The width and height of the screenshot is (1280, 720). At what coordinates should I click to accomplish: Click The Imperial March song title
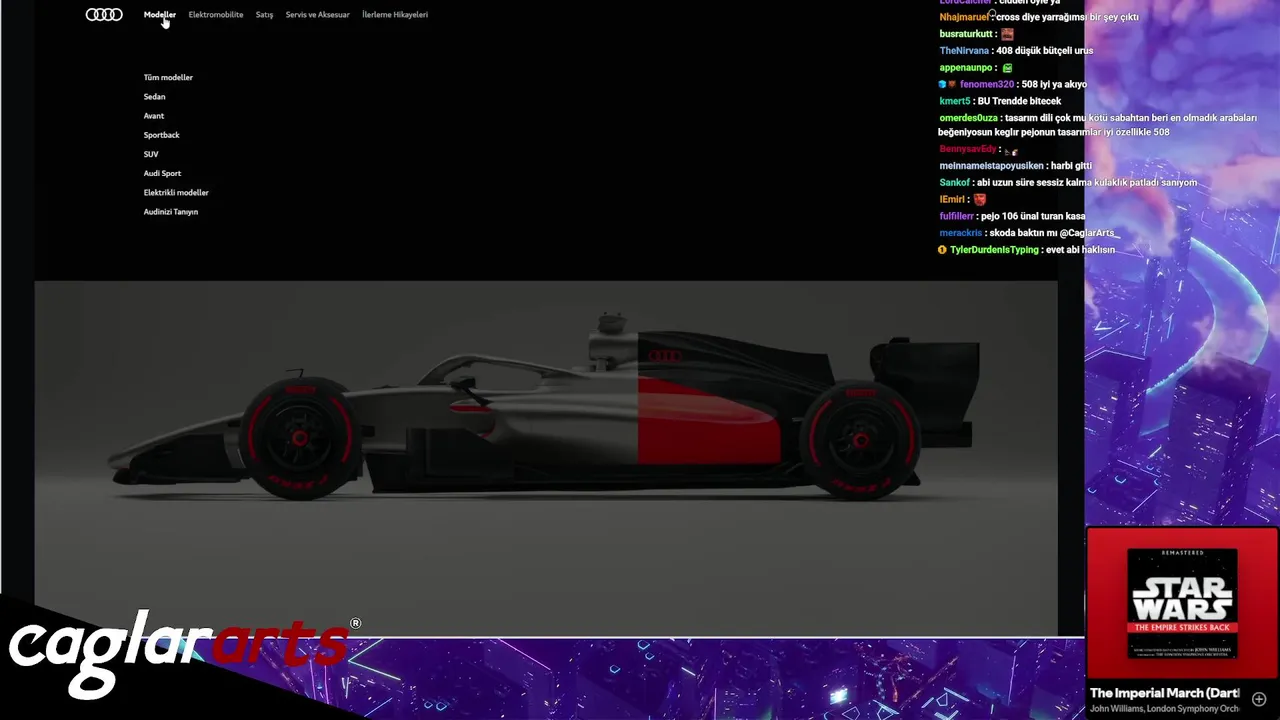coord(1164,693)
